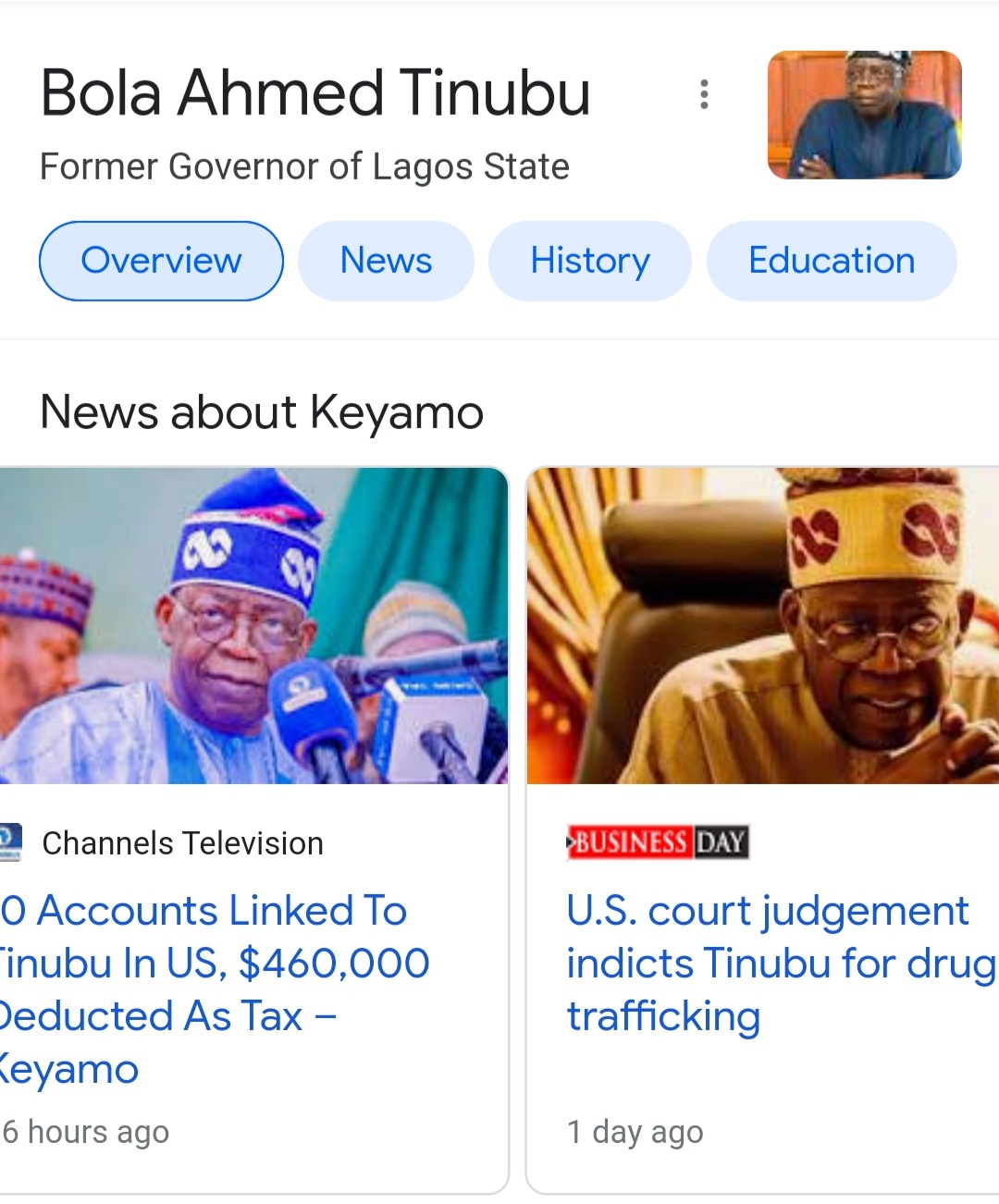This screenshot has height=1204, width=999.
Task: Open the BusinessDay article image
Action: [763, 626]
